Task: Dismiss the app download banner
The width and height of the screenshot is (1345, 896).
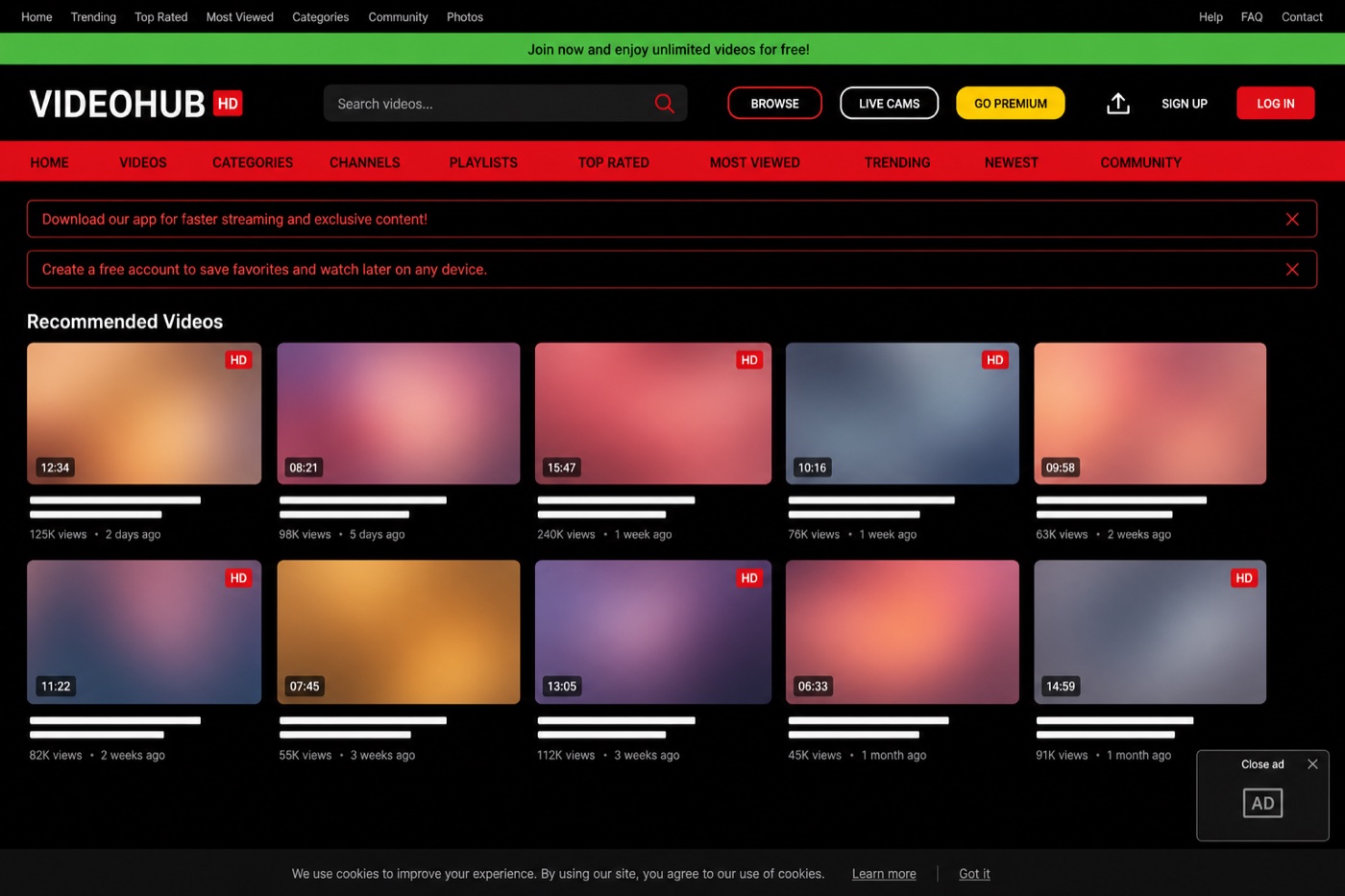Action: 1292,219
